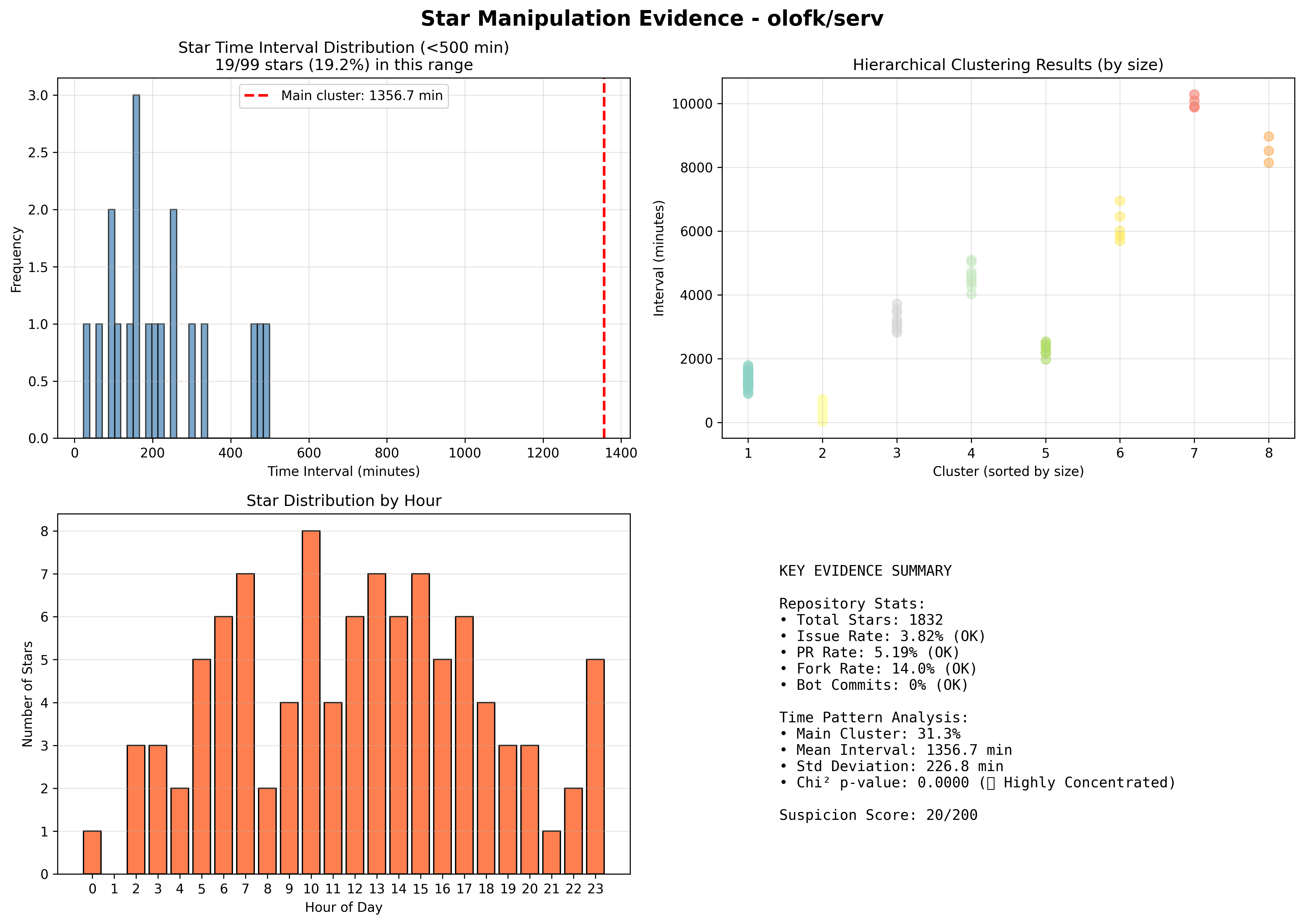This screenshot has width=1304, height=924.
Task: Select the gray cluster 3 point group
Action: point(897,319)
